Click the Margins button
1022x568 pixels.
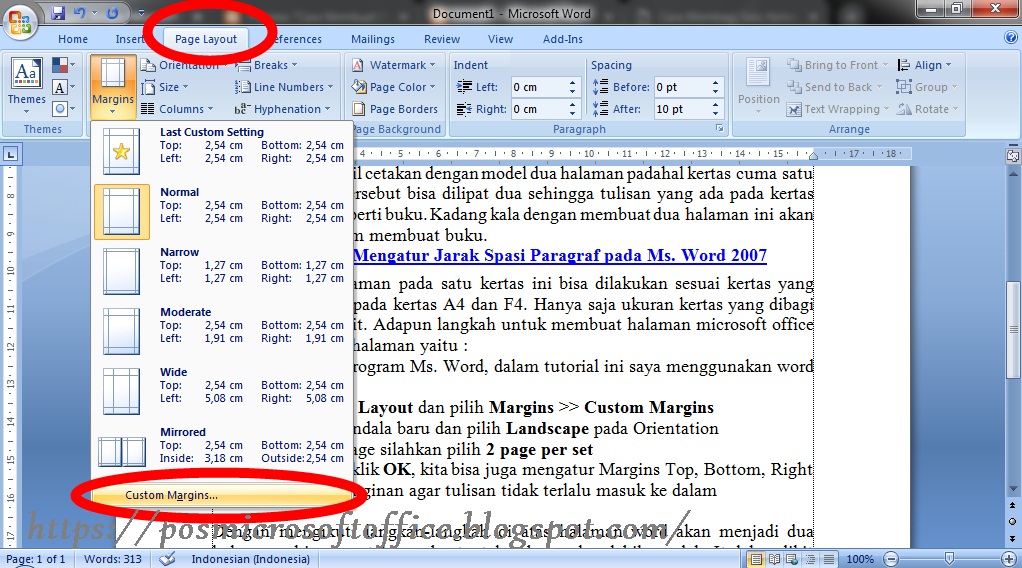[113, 86]
